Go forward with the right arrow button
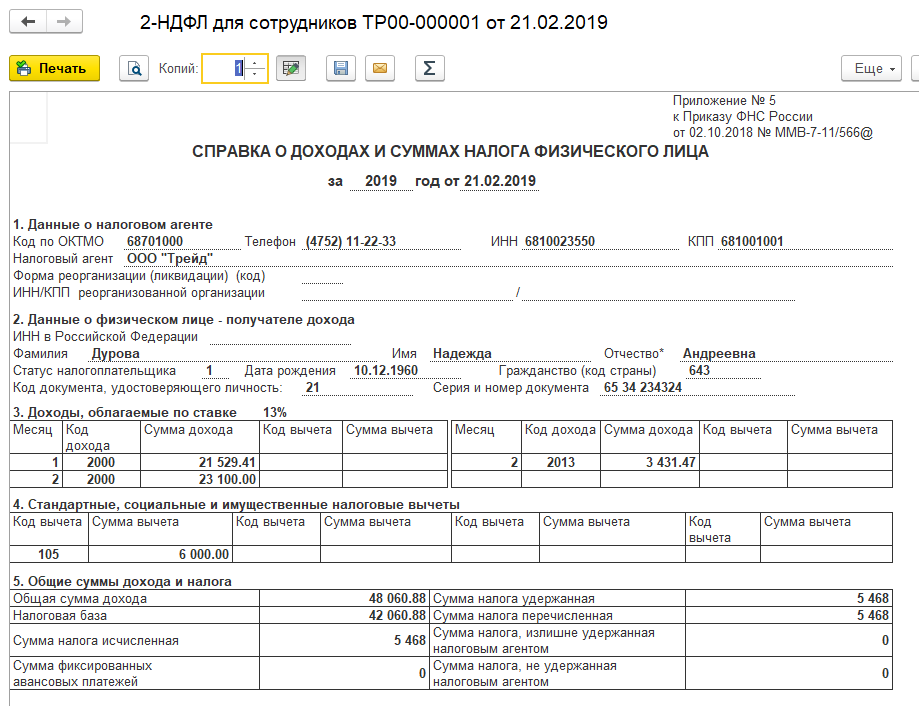The height and width of the screenshot is (706, 919). tap(64, 22)
